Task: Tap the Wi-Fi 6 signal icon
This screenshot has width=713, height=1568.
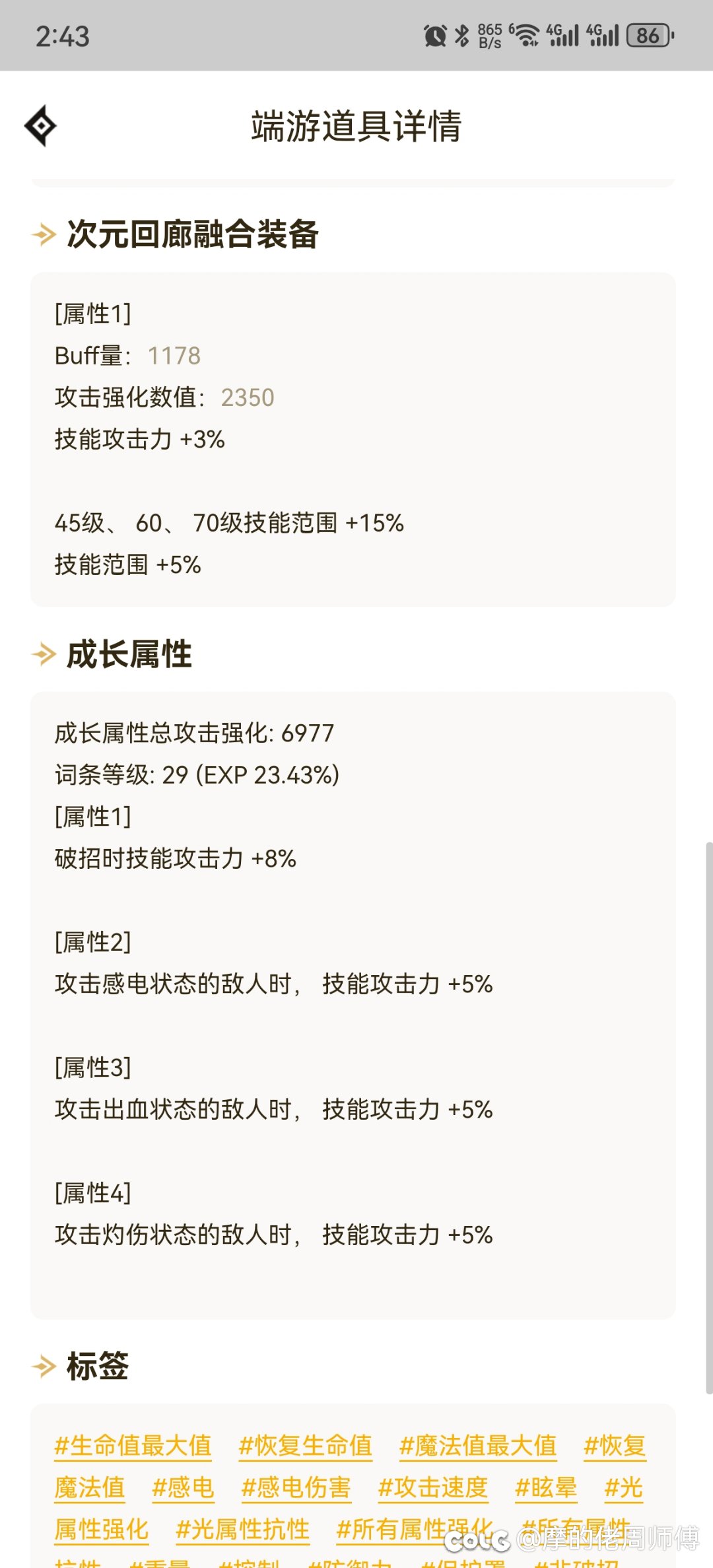Action: 526,36
